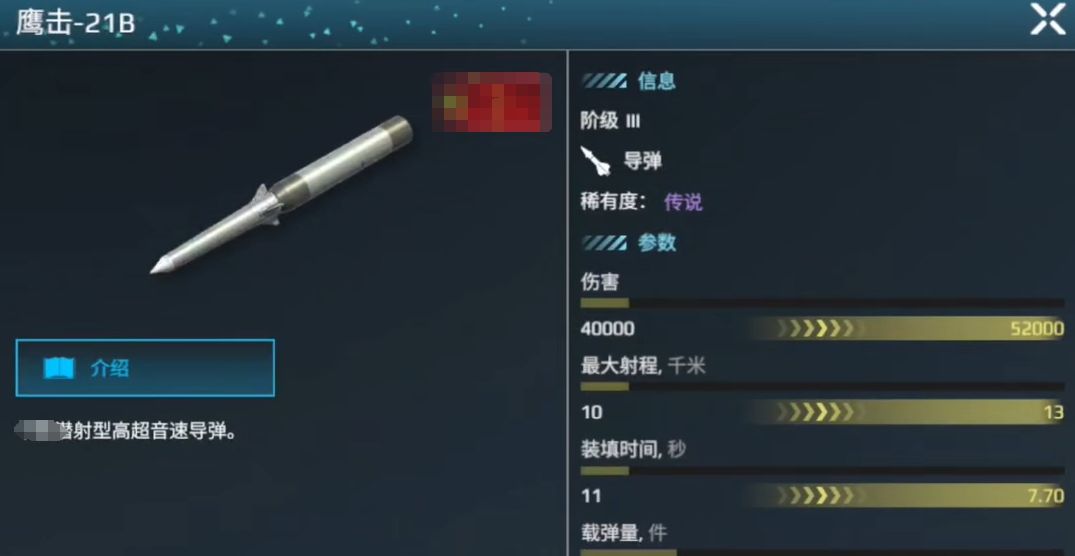The image size is (1075, 556).
Task: Close the 鹰击-21B detail window
Action: 1048,19
